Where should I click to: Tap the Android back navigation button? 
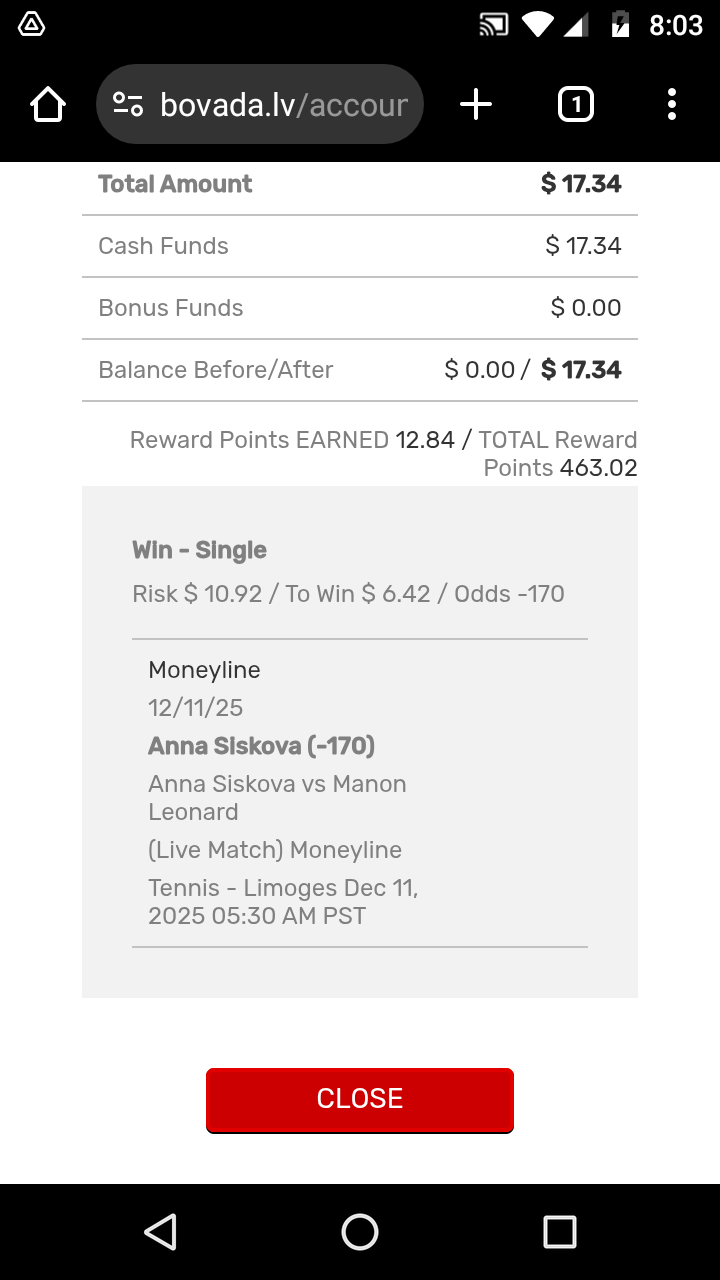(161, 1232)
